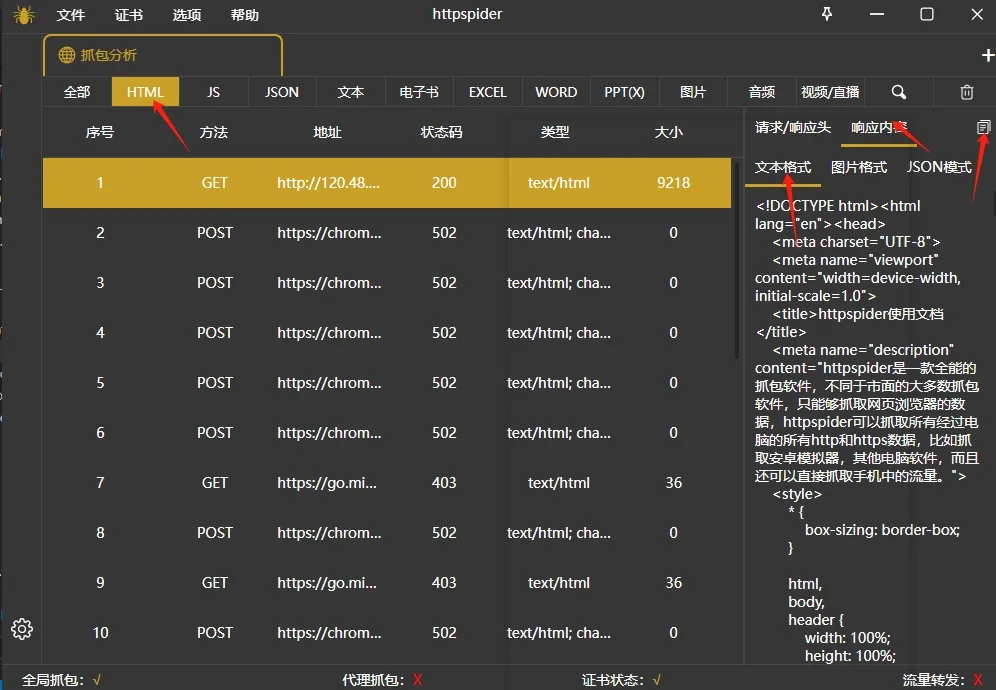
Task: Clear captured packets with trash icon
Action: [x=967, y=92]
